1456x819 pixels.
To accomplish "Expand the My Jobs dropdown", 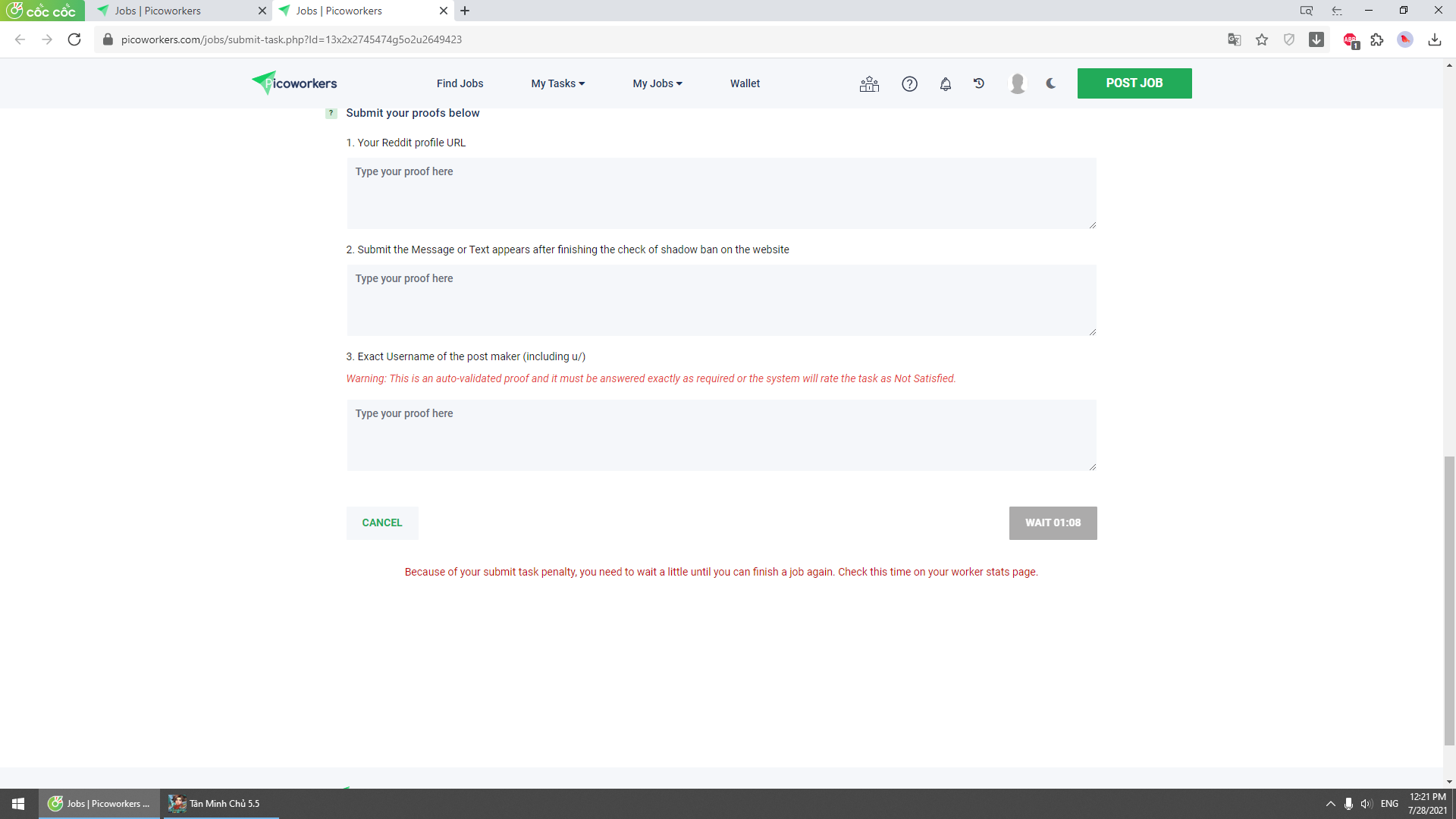I will (657, 83).
